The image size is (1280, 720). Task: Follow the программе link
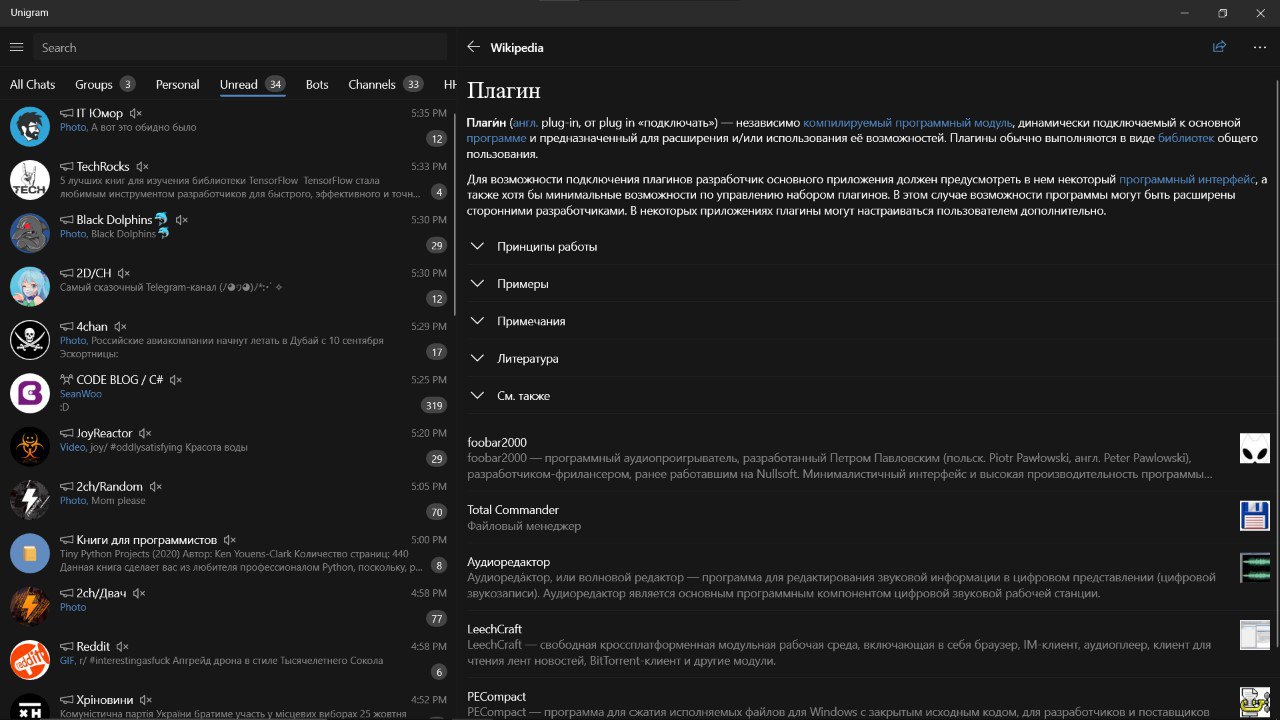point(496,138)
